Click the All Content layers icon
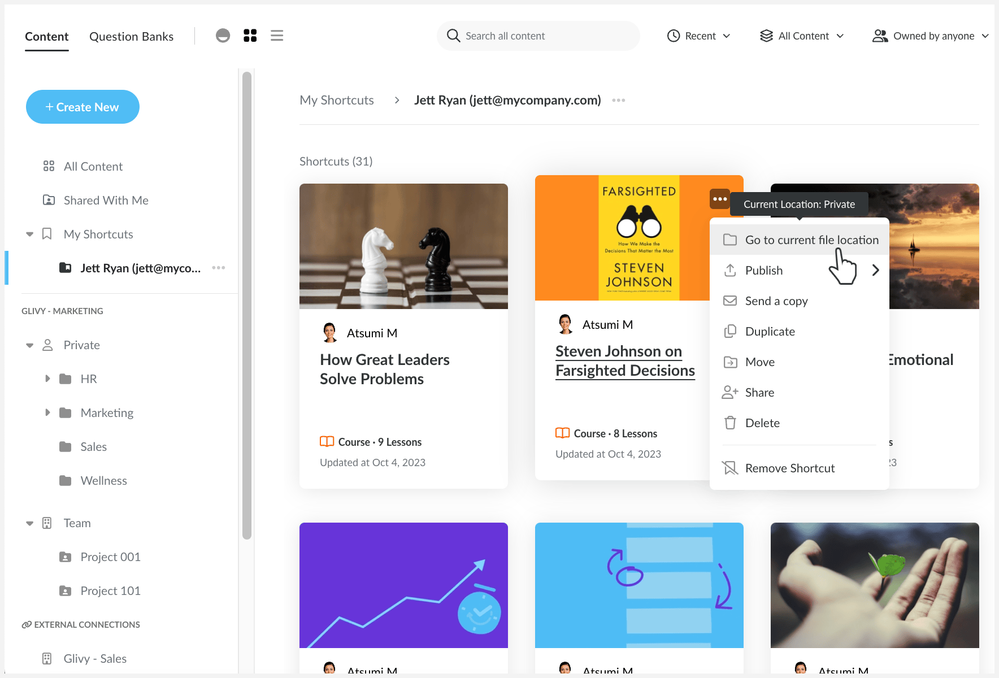This screenshot has width=999, height=678. click(766, 36)
